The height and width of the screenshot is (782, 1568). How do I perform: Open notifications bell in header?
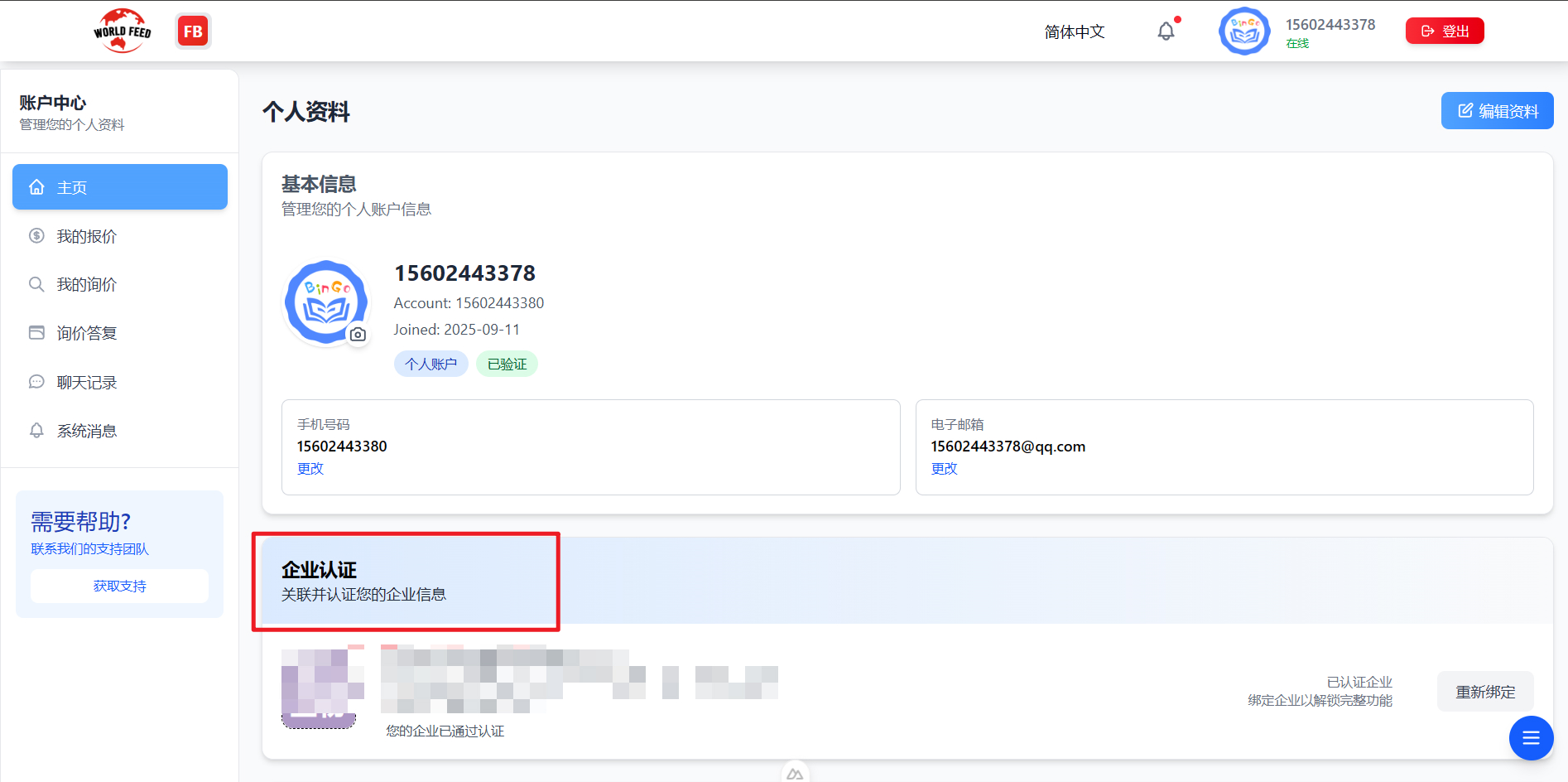pos(1166,31)
